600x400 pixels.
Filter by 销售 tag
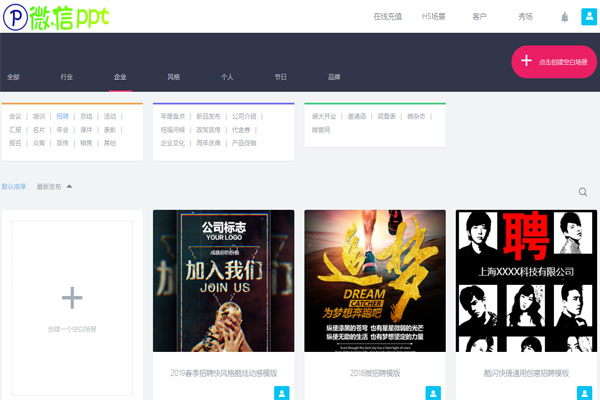tap(86, 143)
